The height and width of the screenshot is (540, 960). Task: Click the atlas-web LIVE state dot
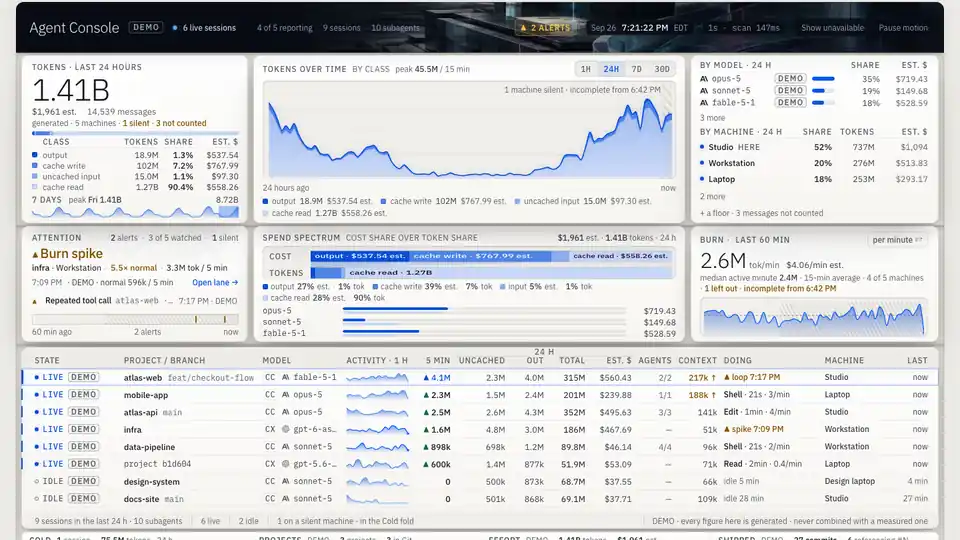tap(37, 378)
